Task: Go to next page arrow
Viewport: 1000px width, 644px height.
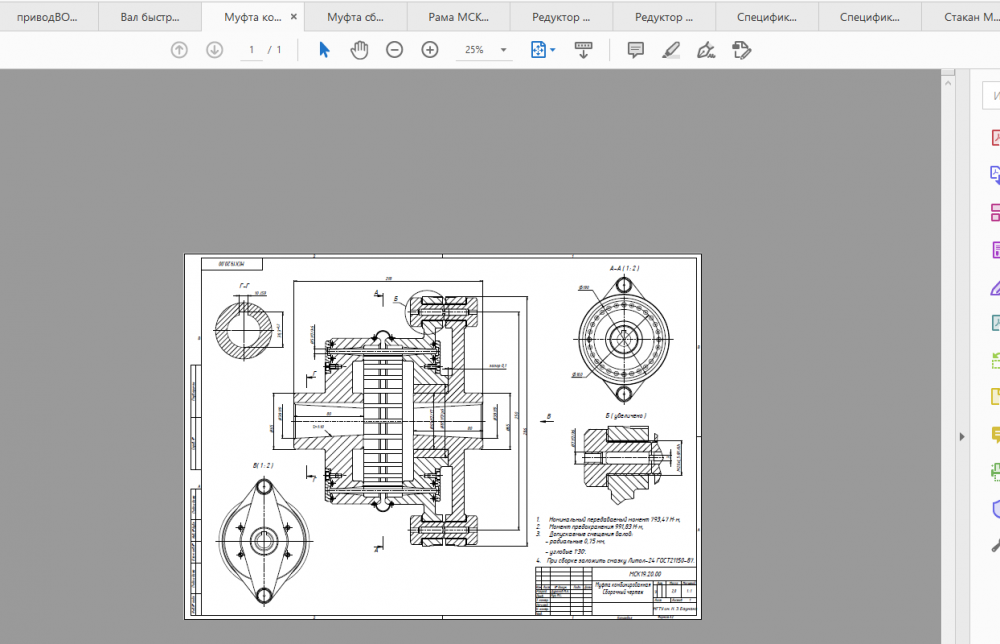Action: [214, 50]
